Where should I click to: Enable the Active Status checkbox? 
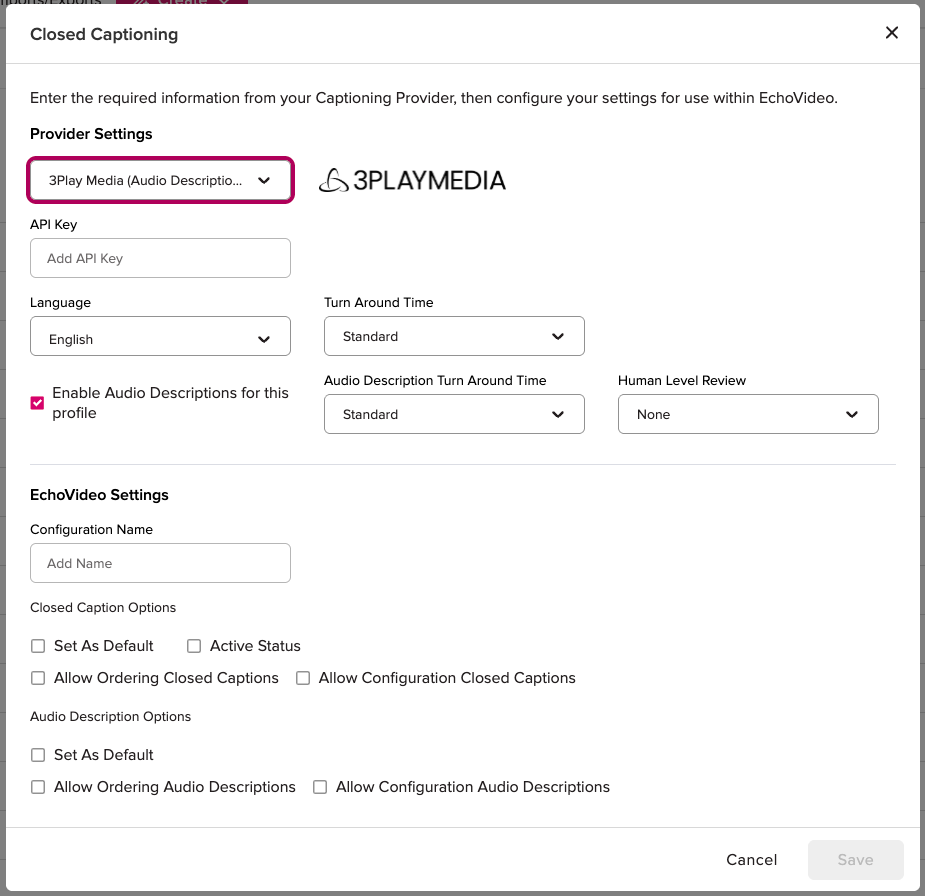pyautogui.click(x=194, y=646)
